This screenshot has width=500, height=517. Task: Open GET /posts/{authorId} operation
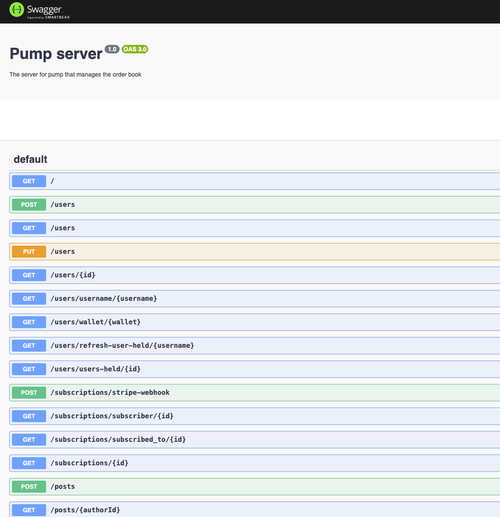tap(255, 509)
